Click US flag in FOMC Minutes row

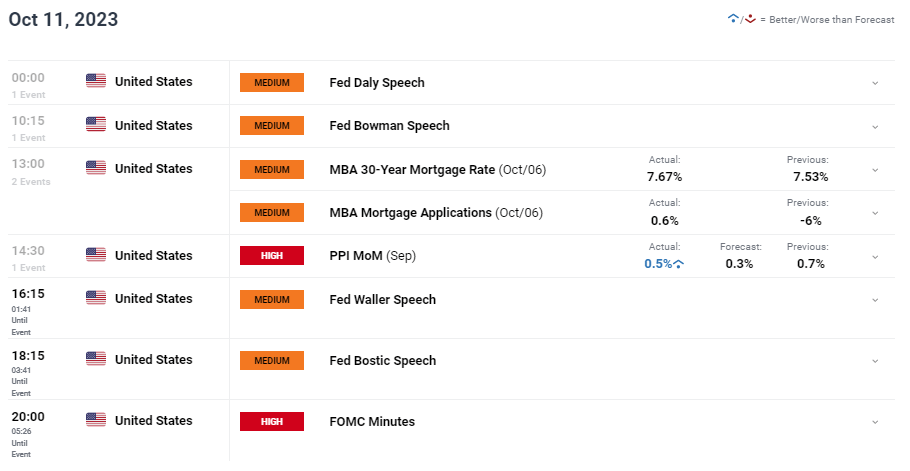[96, 420]
